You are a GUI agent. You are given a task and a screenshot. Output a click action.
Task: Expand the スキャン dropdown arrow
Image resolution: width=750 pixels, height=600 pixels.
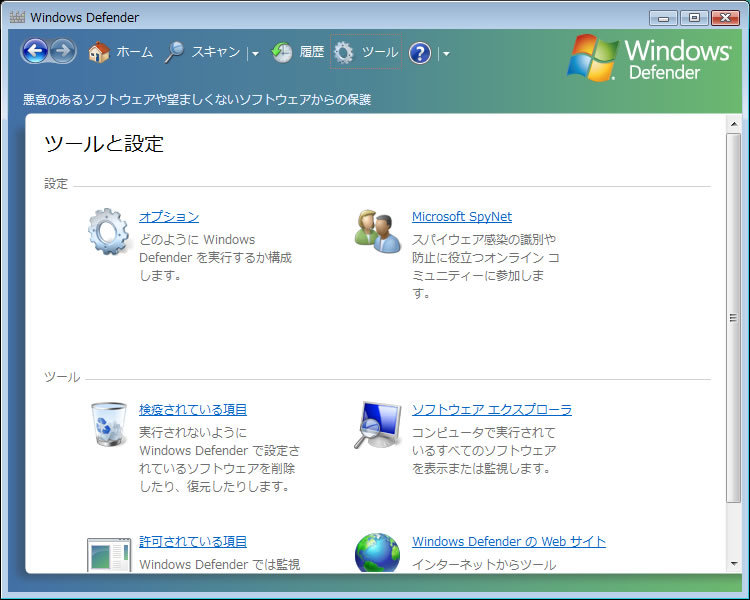click(x=255, y=53)
